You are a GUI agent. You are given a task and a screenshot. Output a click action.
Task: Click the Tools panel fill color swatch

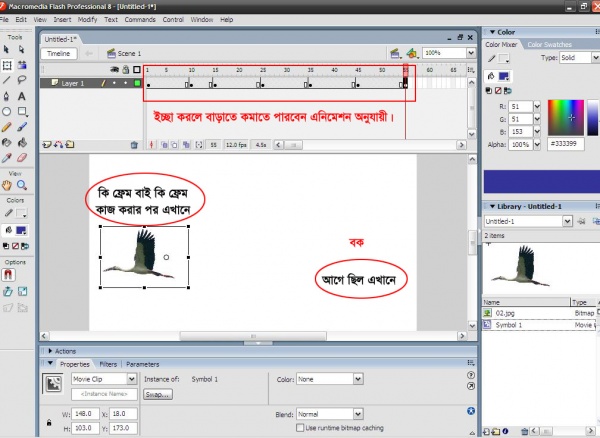pyautogui.click(x=21, y=230)
